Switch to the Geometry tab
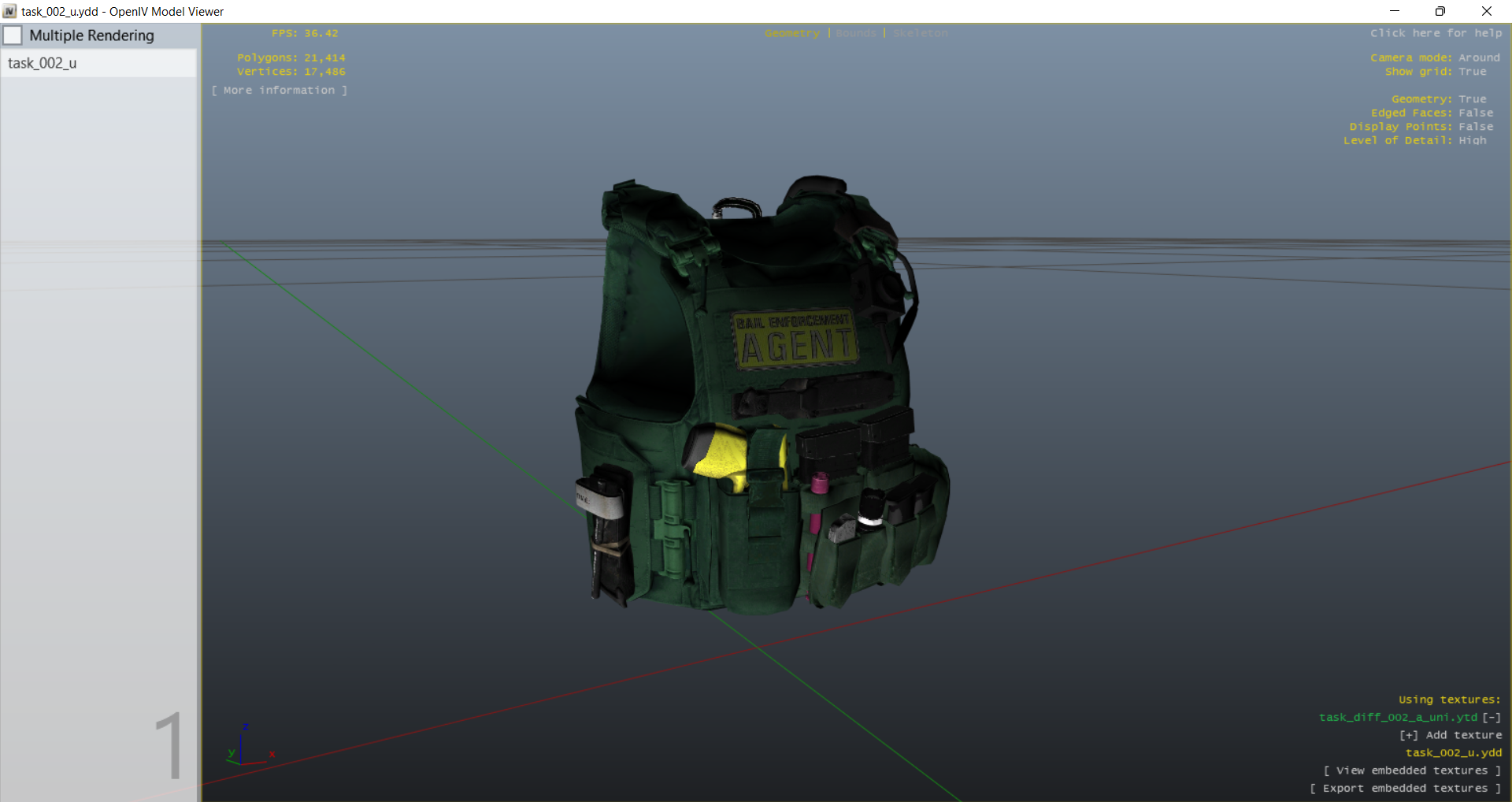Viewport: 1512px width, 802px height. [791, 33]
